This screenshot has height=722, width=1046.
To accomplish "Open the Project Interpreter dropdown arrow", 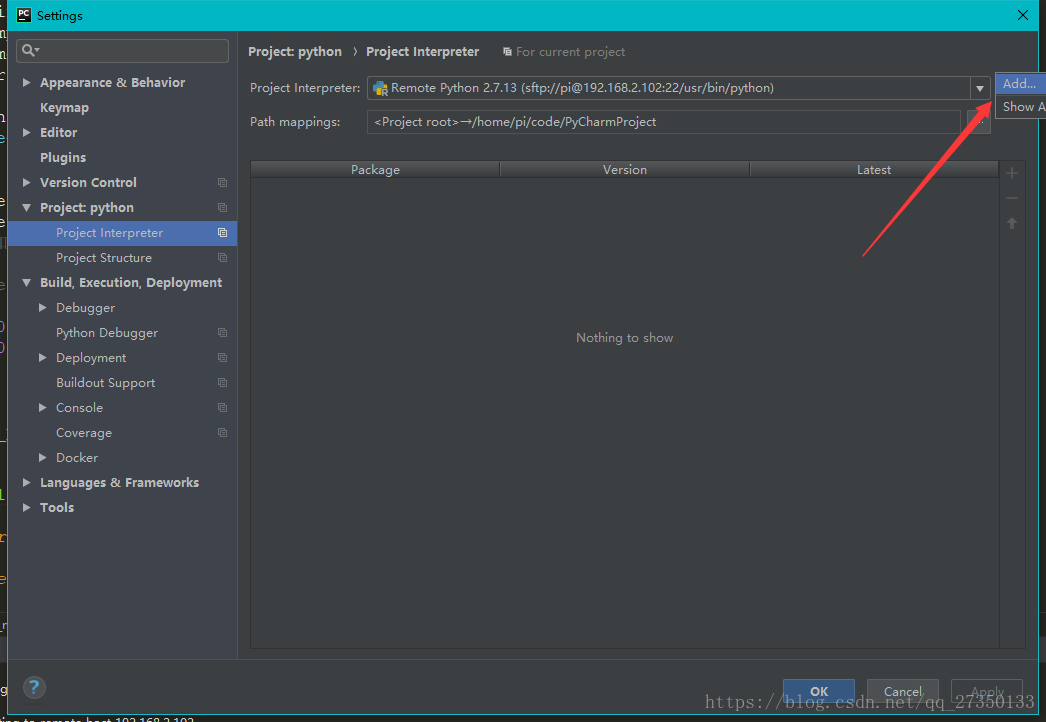I will pos(980,88).
